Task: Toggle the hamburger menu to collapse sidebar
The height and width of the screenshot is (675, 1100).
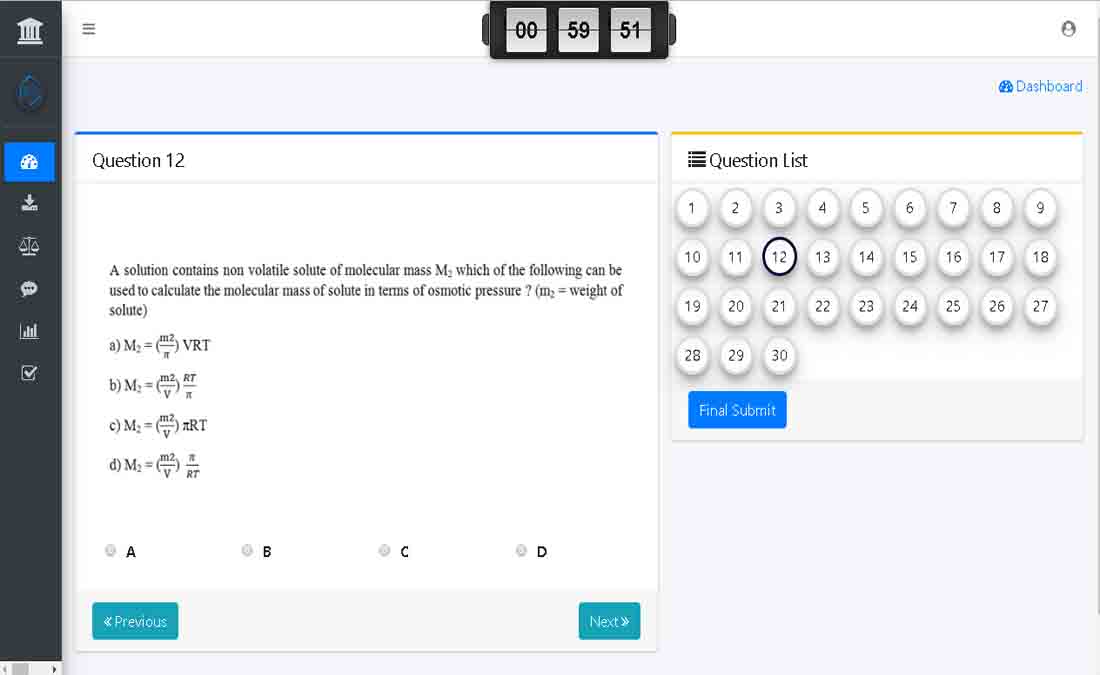Action: 89,29
